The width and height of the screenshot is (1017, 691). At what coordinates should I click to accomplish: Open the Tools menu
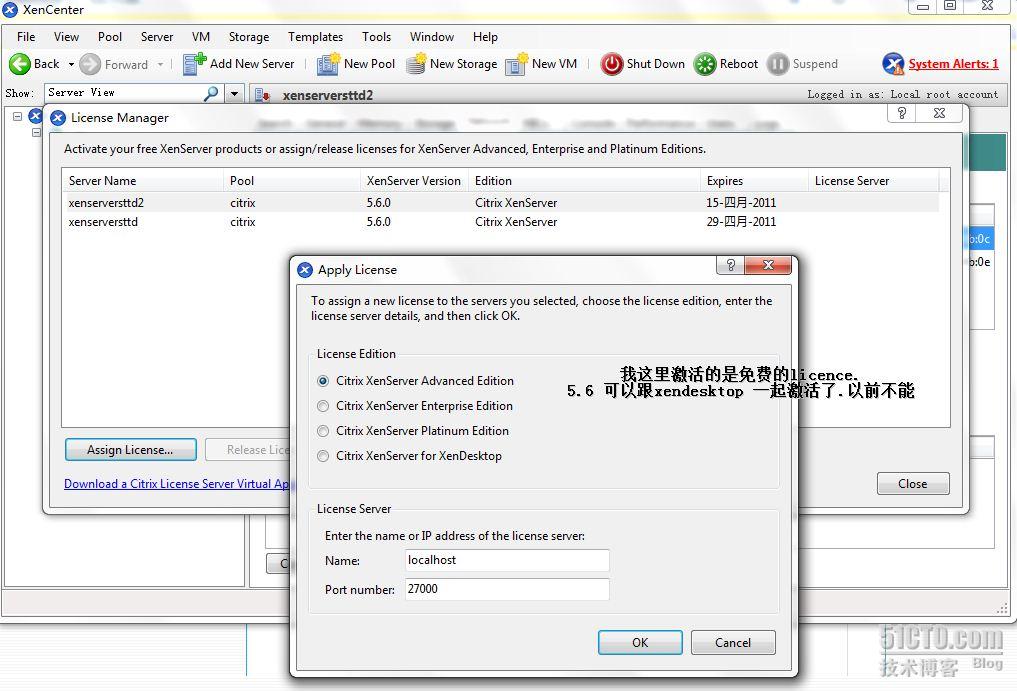click(x=376, y=37)
